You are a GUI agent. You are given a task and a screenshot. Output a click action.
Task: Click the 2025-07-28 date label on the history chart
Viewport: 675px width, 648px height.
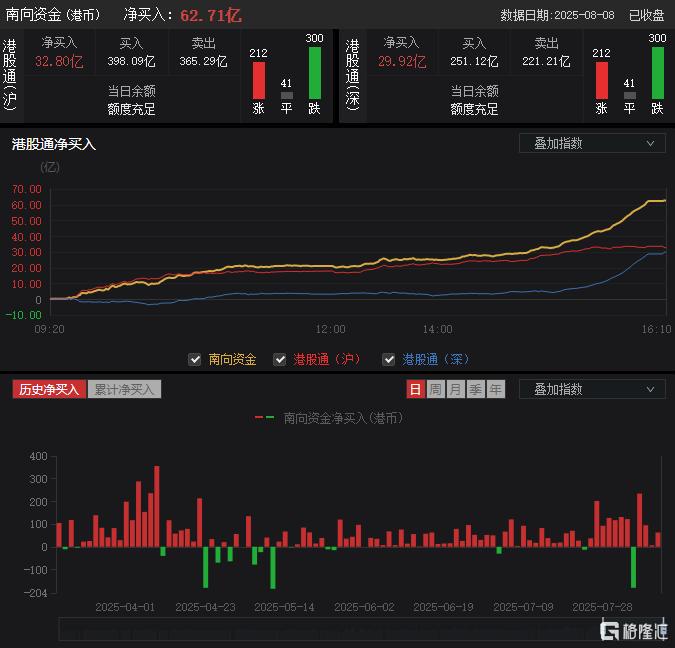pos(602,607)
